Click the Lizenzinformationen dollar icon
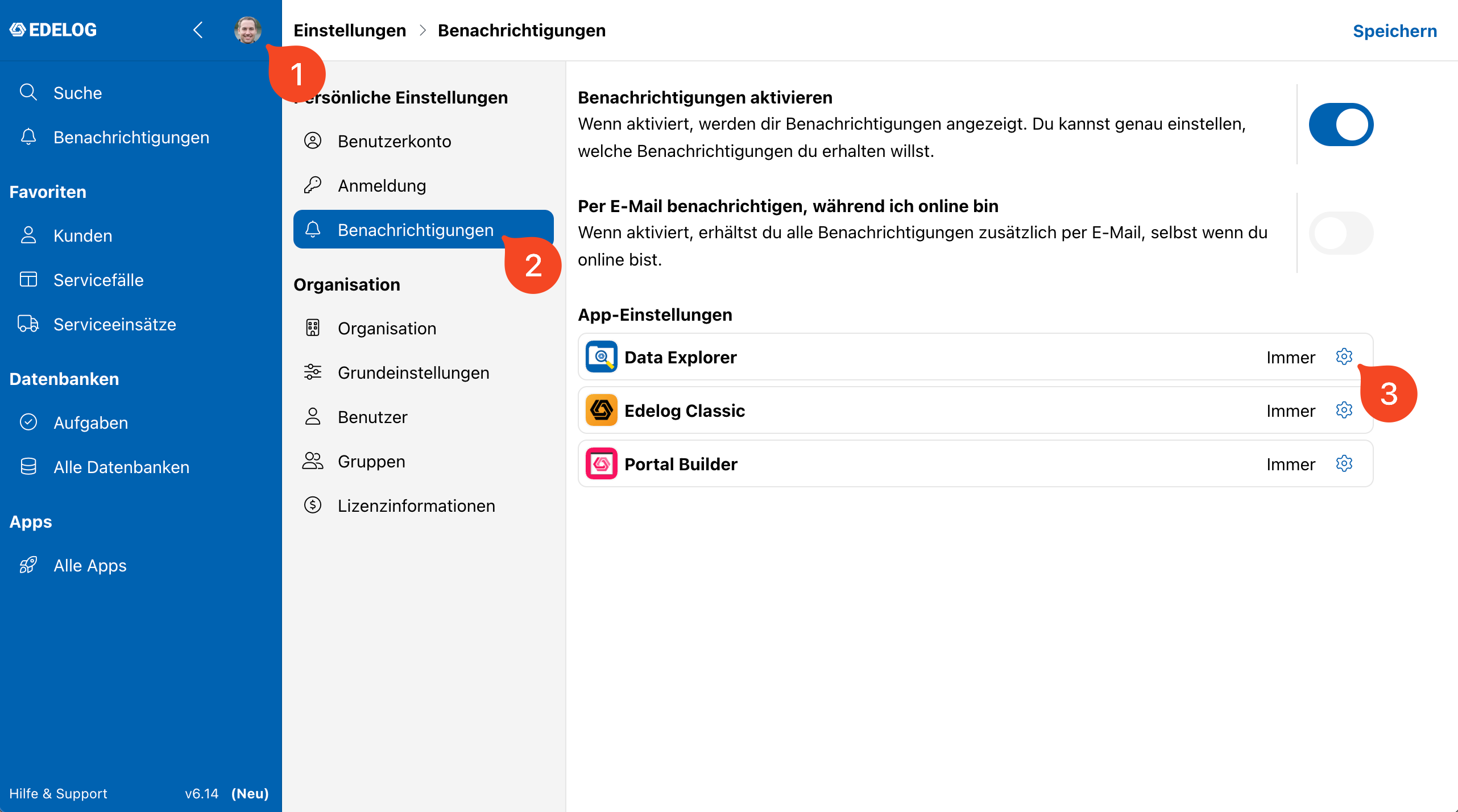Viewport: 1458px width, 812px height. point(313,506)
